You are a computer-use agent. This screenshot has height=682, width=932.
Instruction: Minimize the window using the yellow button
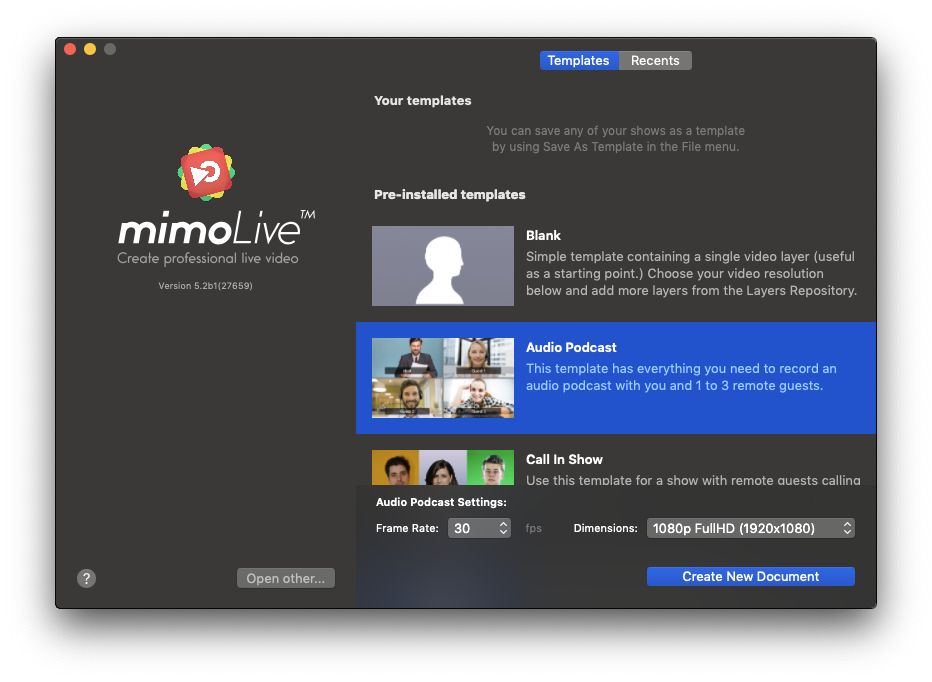tap(90, 49)
